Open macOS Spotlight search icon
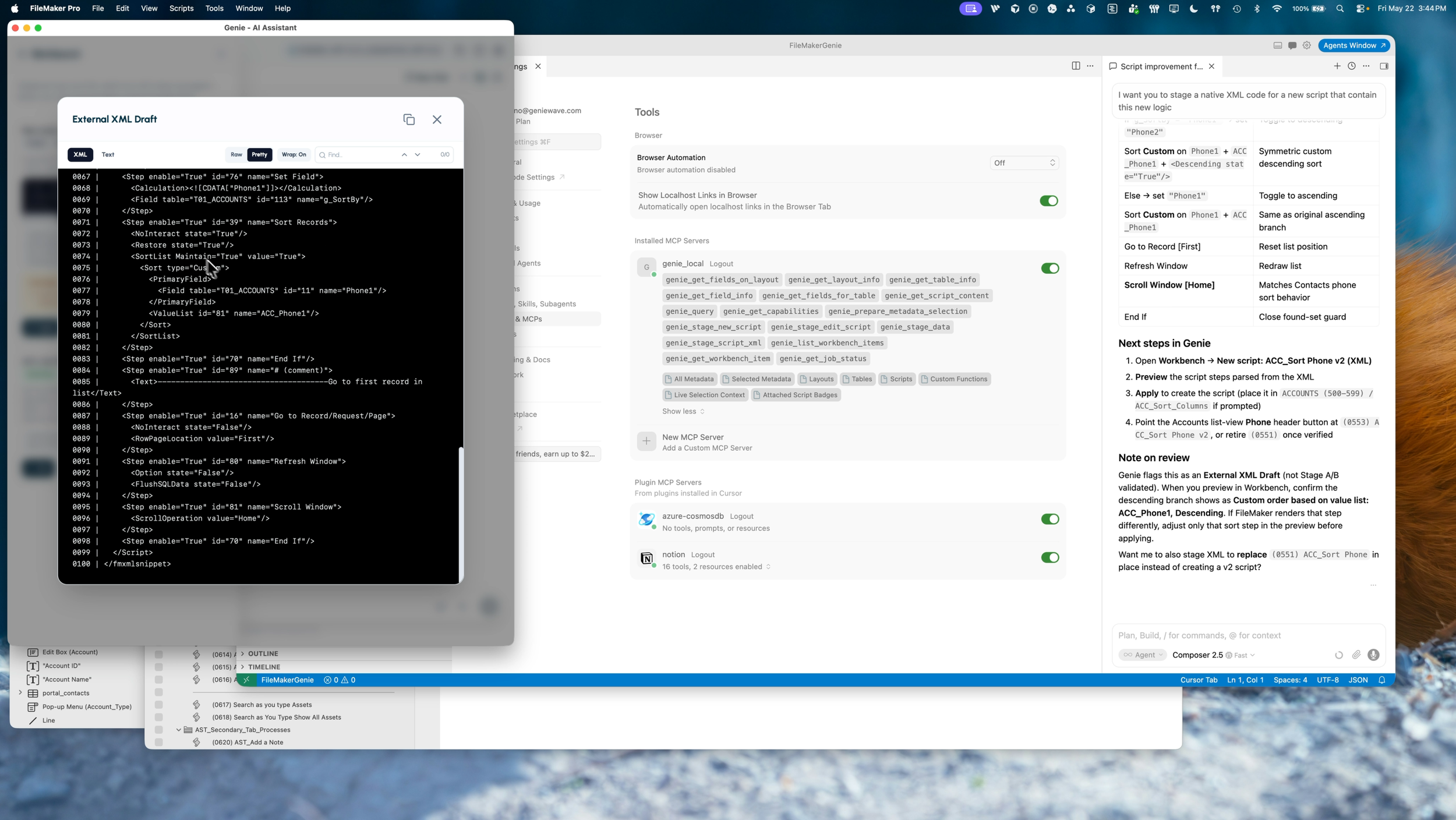 point(1340,8)
